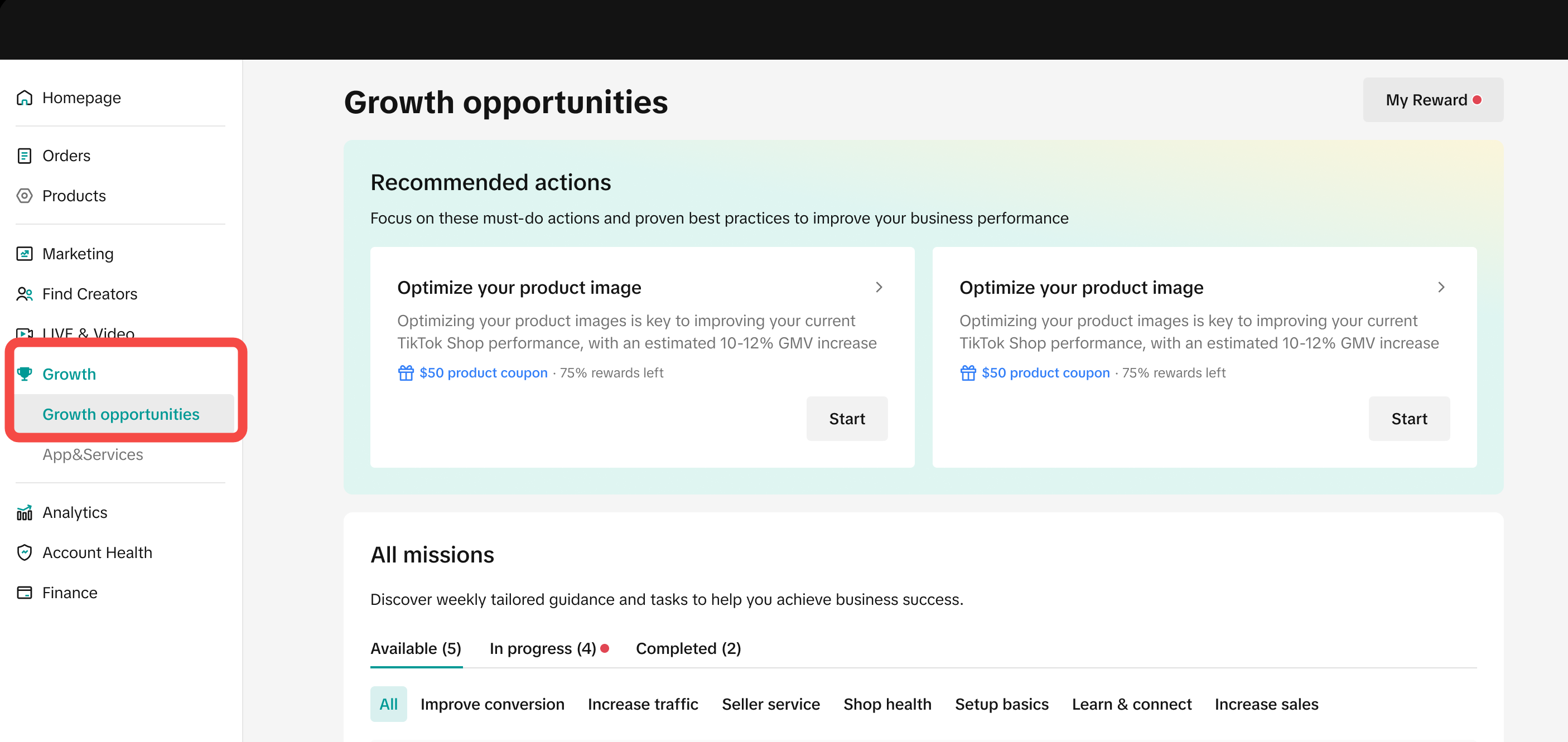Select Improve conversion filter chip
This screenshot has width=1568, height=742.
[x=492, y=704]
